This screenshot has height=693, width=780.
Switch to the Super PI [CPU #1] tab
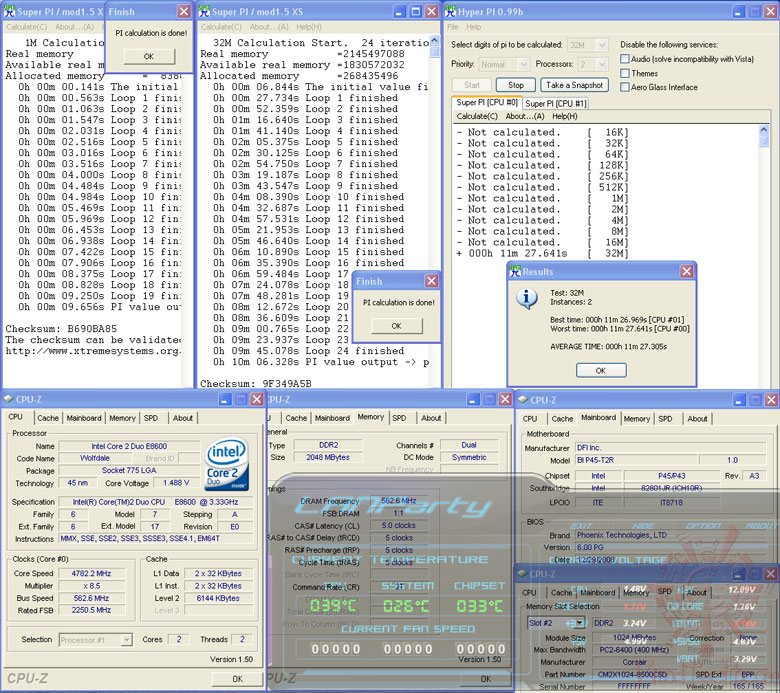(557, 103)
